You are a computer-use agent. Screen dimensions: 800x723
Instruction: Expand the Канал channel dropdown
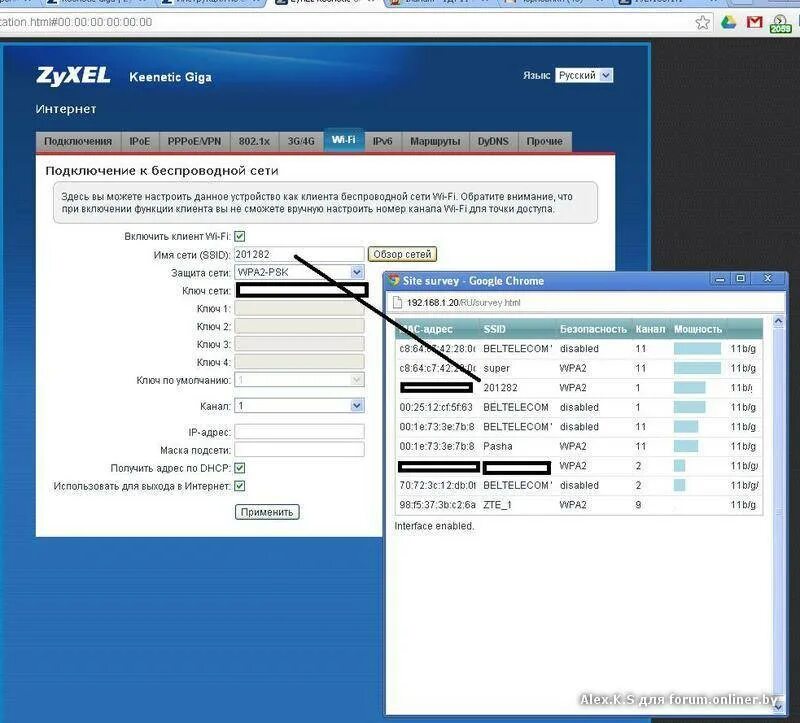[299, 406]
